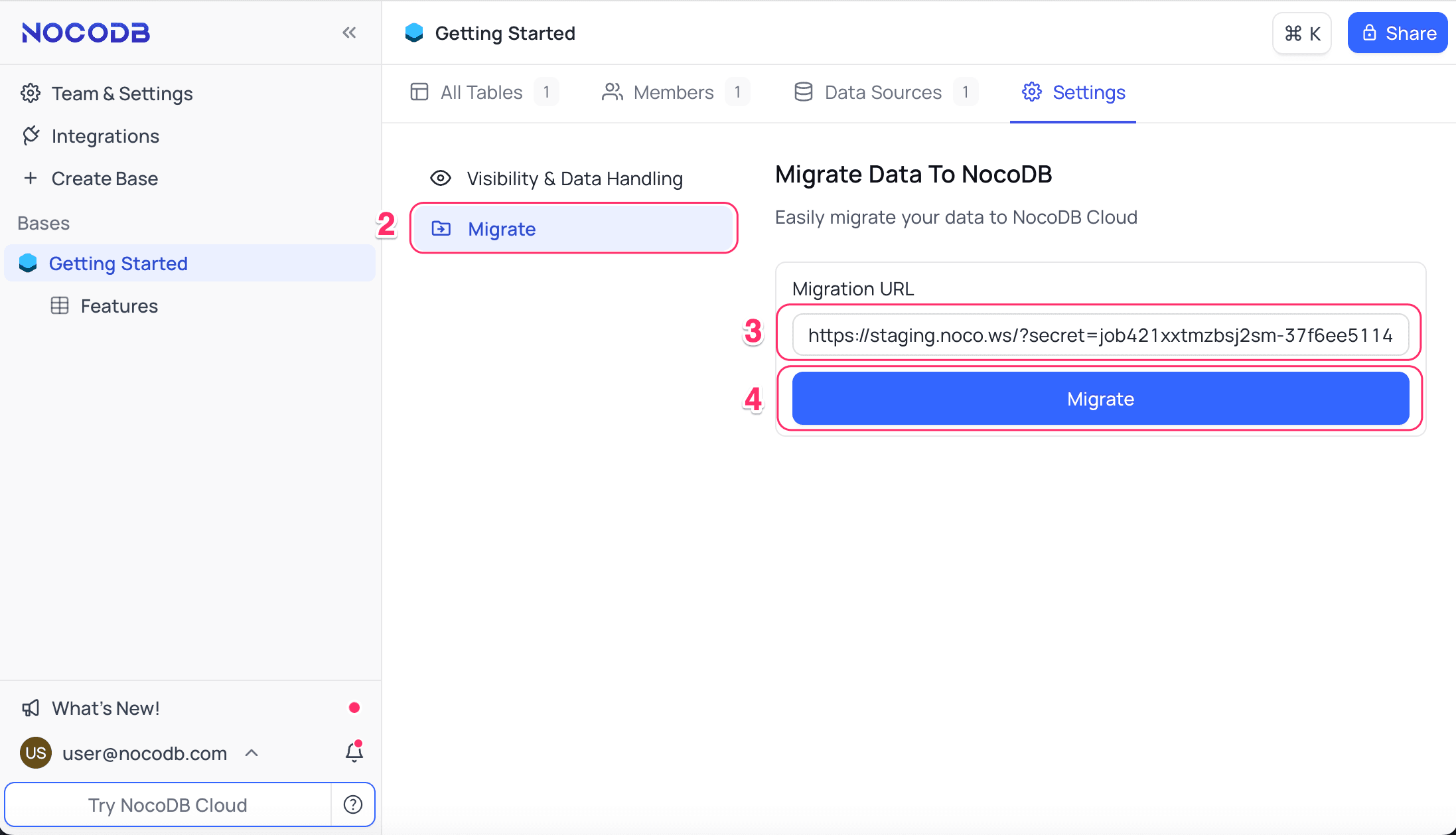The width and height of the screenshot is (1456, 835).
Task: Click the keyboard shortcut badge ⌘K
Action: coord(1301,33)
